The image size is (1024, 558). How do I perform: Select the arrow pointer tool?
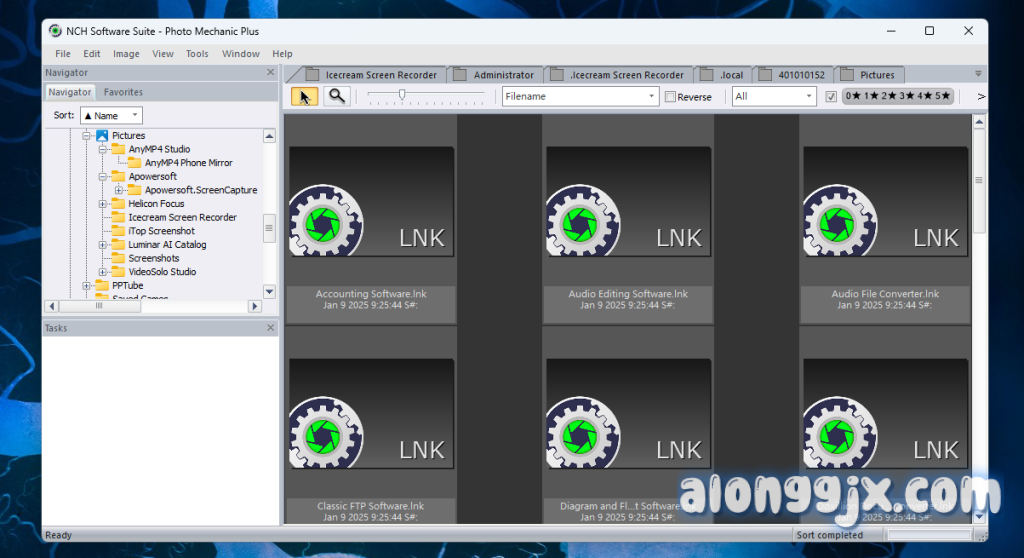pyautogui.click(x=305, y=96)
